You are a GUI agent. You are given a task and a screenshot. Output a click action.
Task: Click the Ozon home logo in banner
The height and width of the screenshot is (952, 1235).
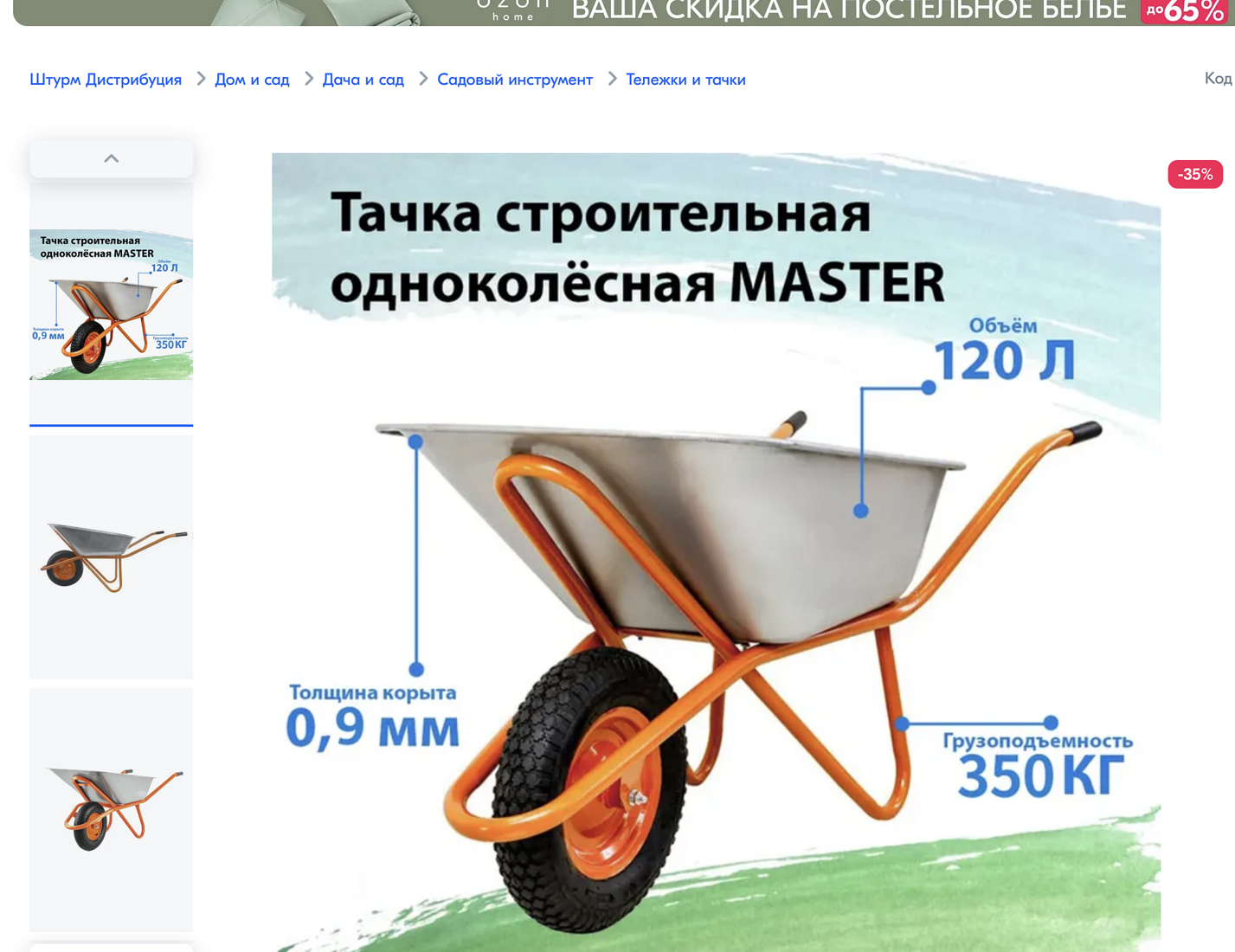[x=513, y=10]
